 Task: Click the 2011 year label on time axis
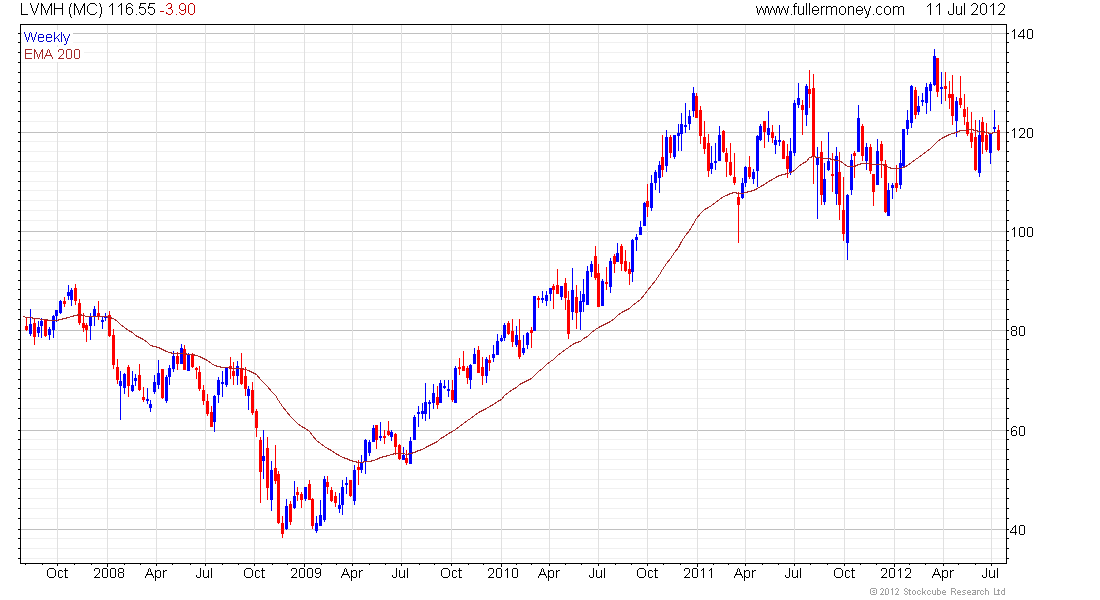pos(699,573)
